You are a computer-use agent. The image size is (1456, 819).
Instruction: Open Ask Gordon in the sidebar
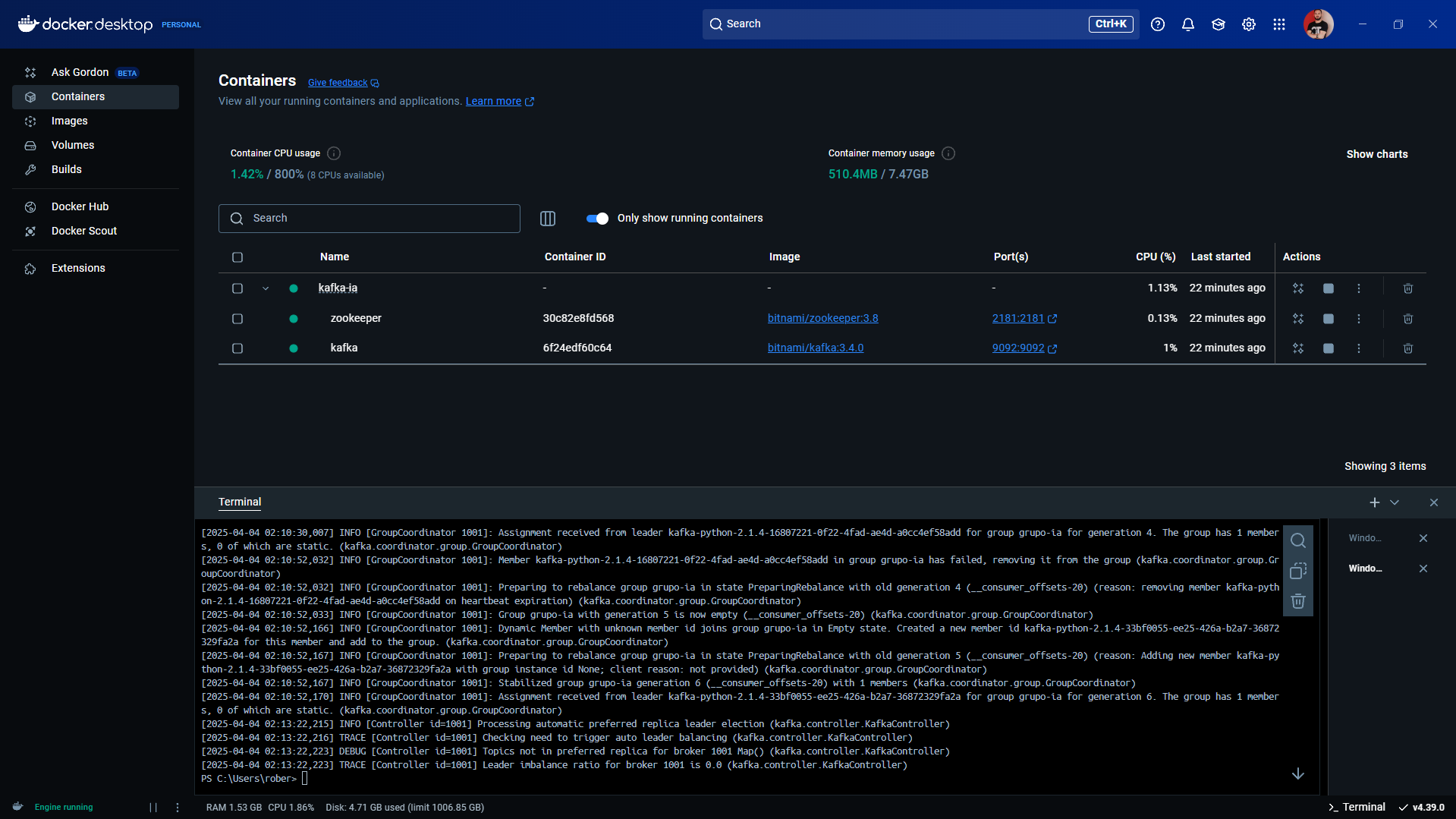click(95, 72)
